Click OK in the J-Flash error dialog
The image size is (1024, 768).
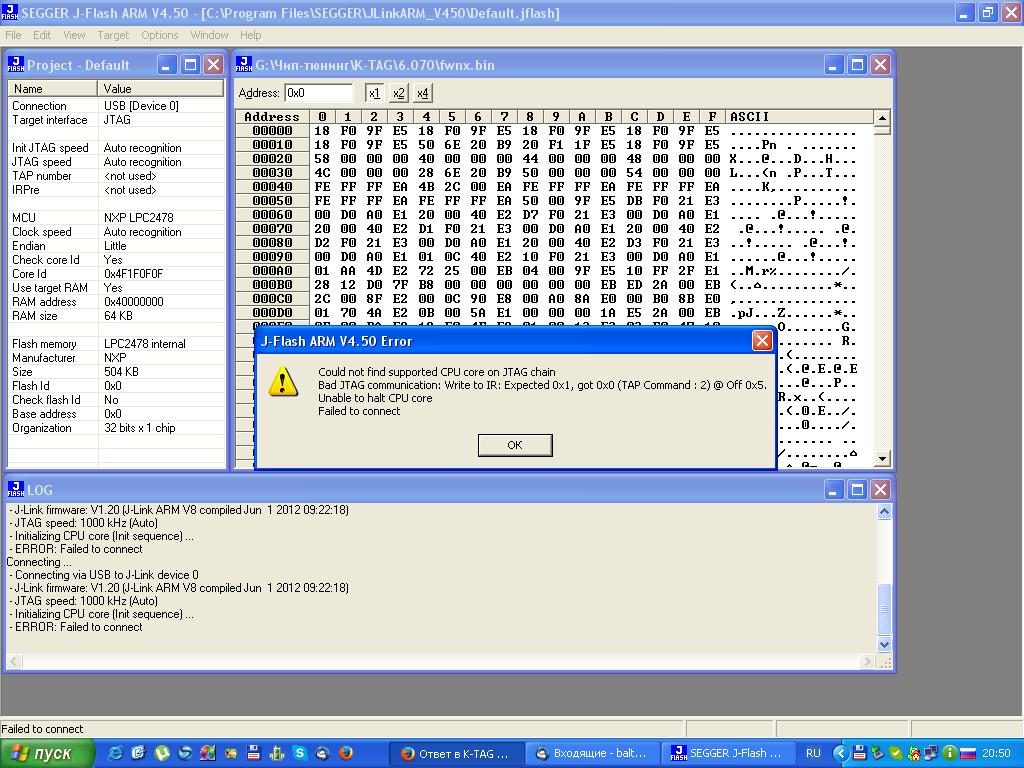click(x=515, y=445)
